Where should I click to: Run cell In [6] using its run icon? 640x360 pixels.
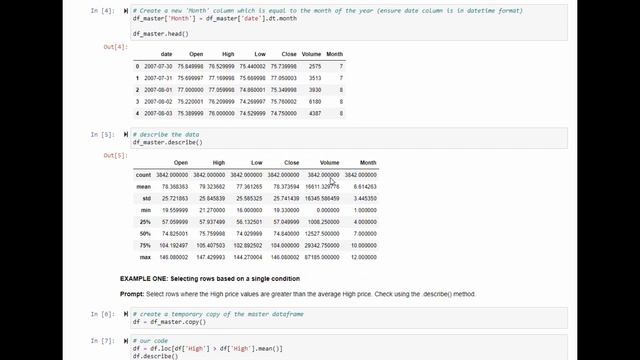126,314
